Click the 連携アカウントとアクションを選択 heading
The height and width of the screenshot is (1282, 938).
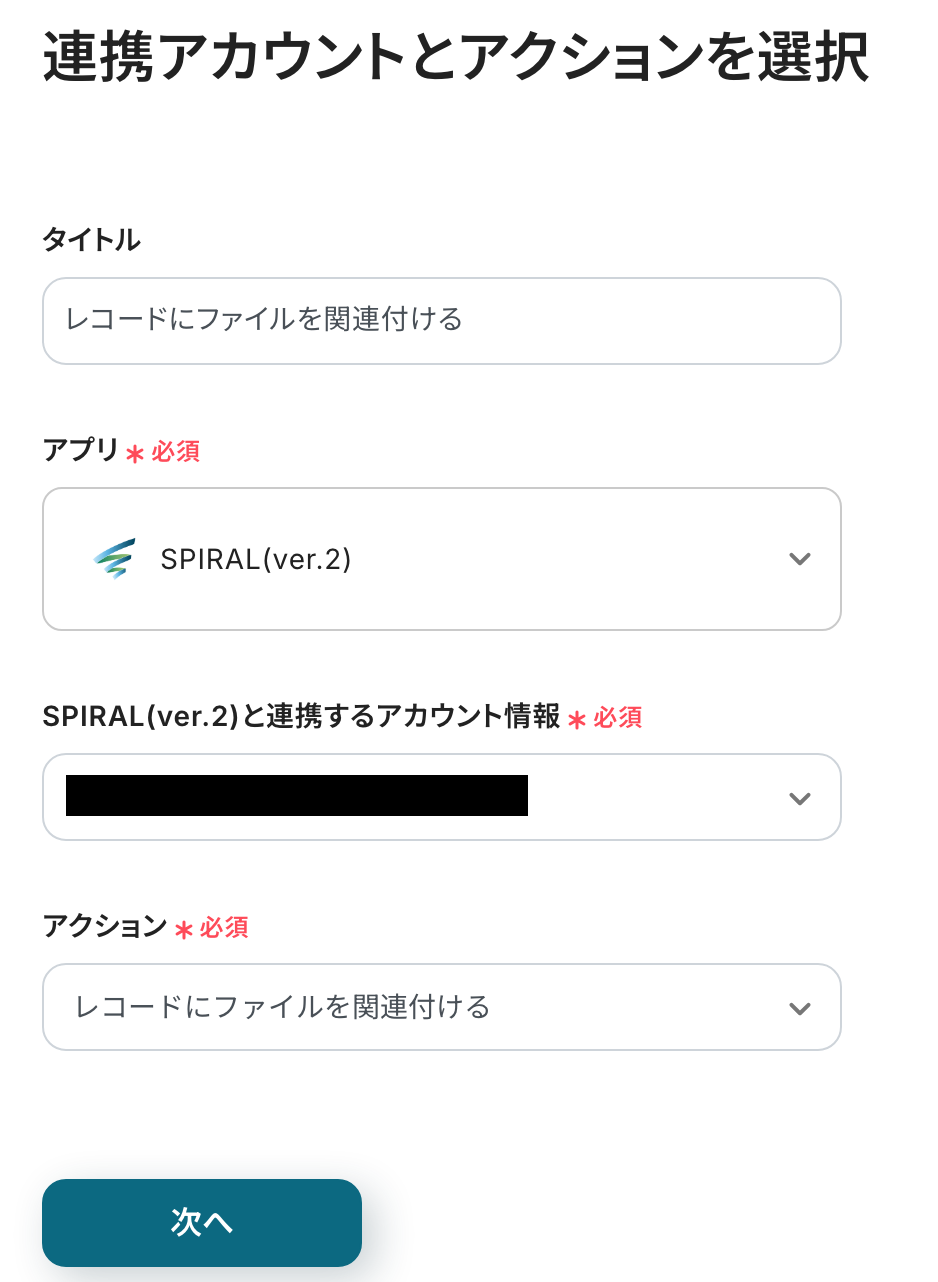tap(455, 59)
